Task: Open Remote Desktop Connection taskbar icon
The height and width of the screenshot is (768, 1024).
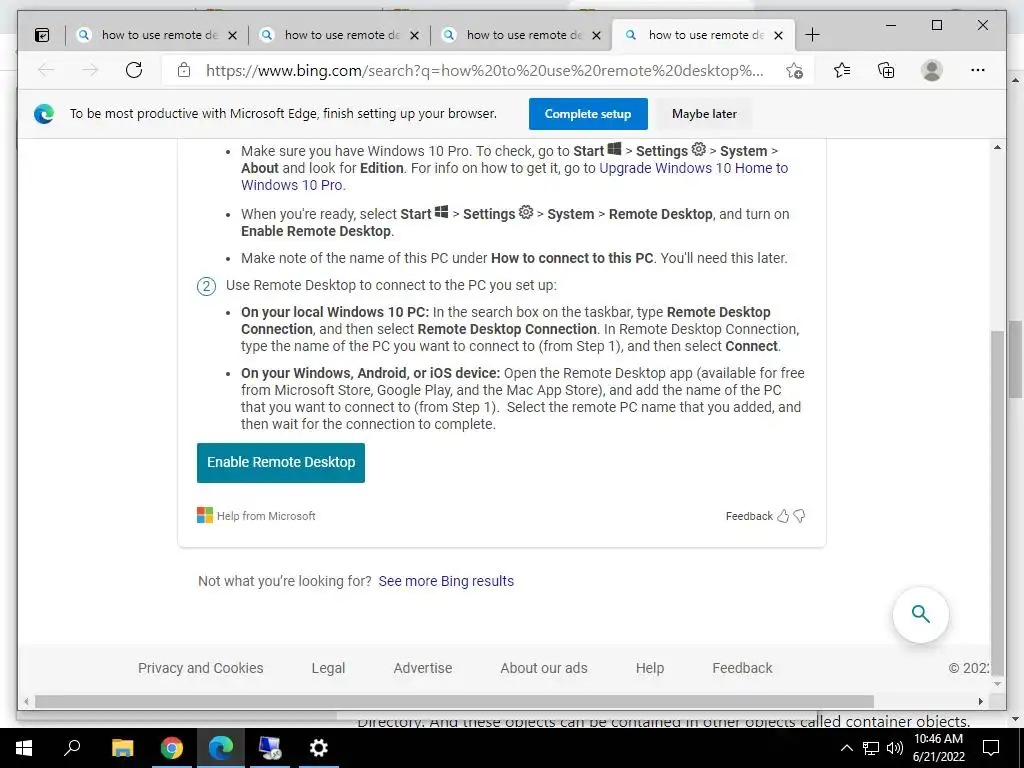Action: 270,748
